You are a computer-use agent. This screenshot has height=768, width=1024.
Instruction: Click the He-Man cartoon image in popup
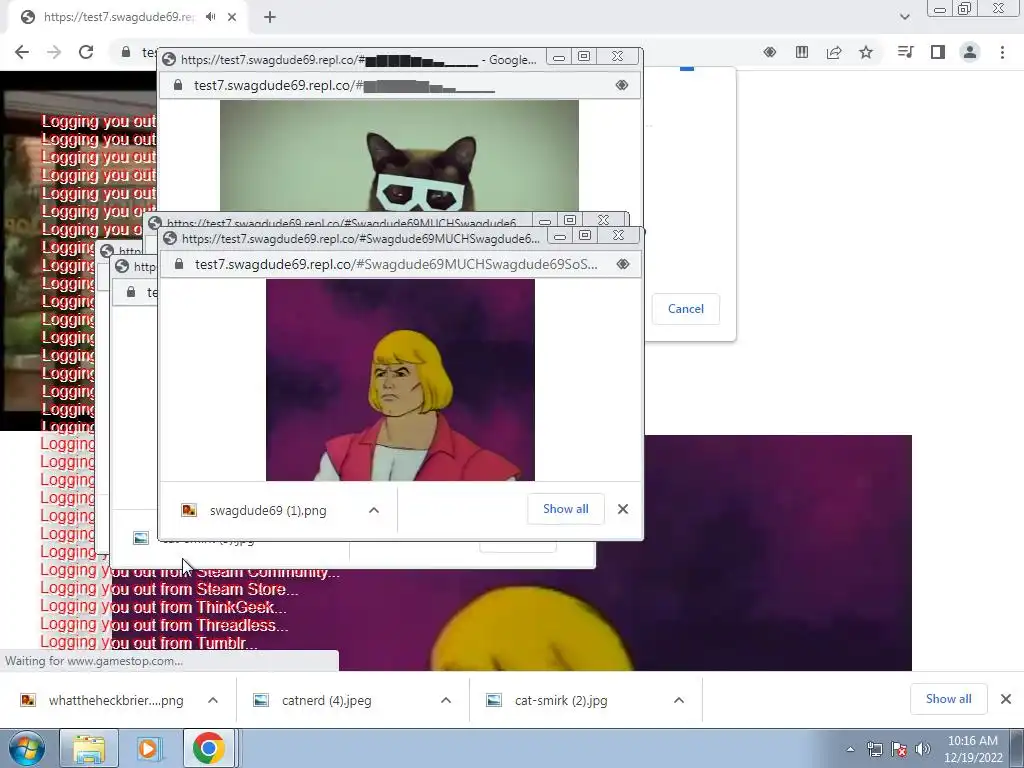[400, 380]
